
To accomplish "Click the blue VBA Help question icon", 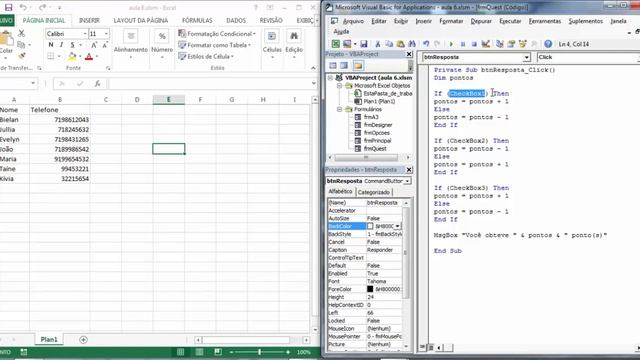I will 548,44.
